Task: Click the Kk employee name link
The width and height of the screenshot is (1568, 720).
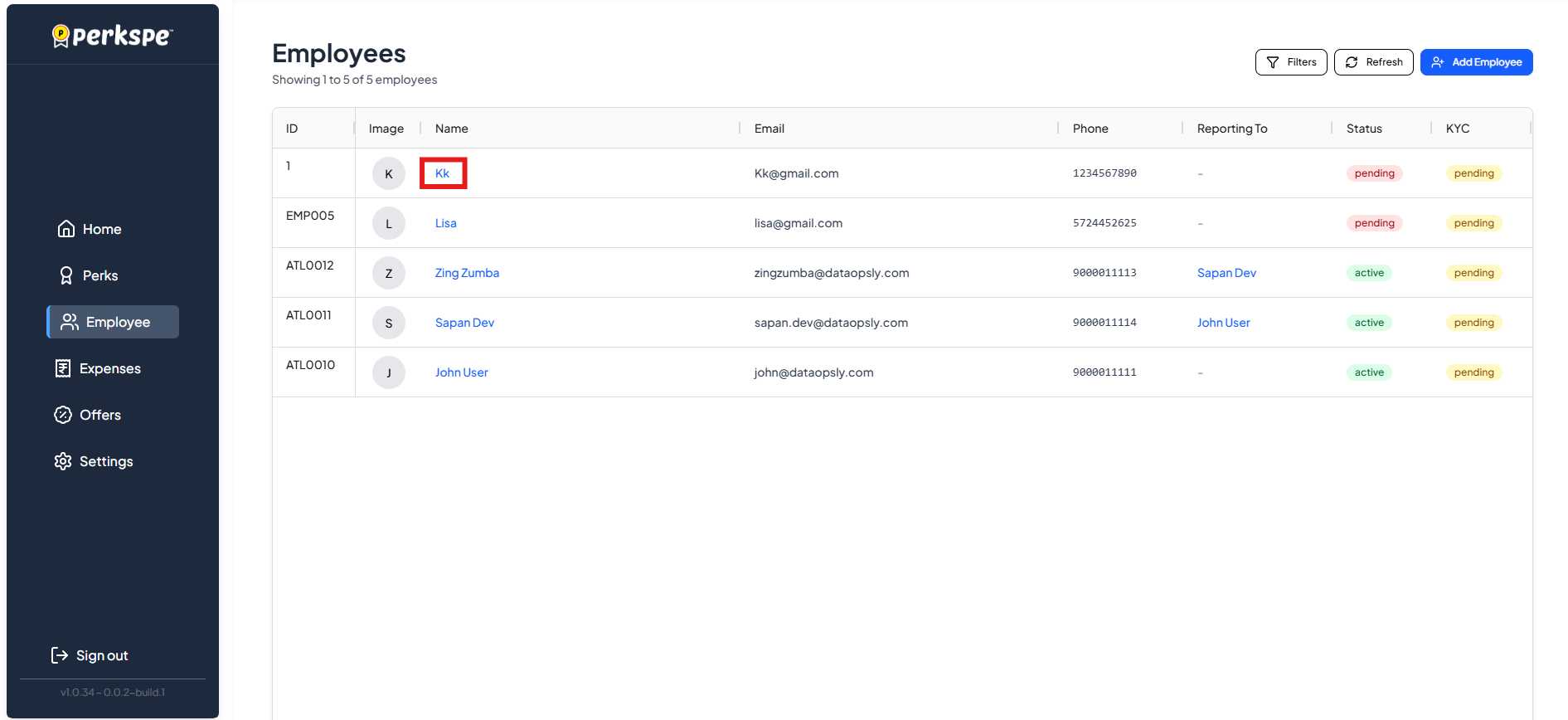Action: pos(443,173)
